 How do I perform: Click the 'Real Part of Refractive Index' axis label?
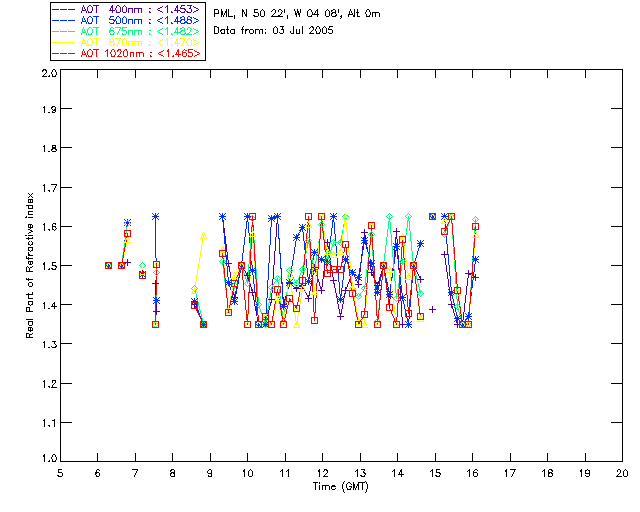click(31, 266)
